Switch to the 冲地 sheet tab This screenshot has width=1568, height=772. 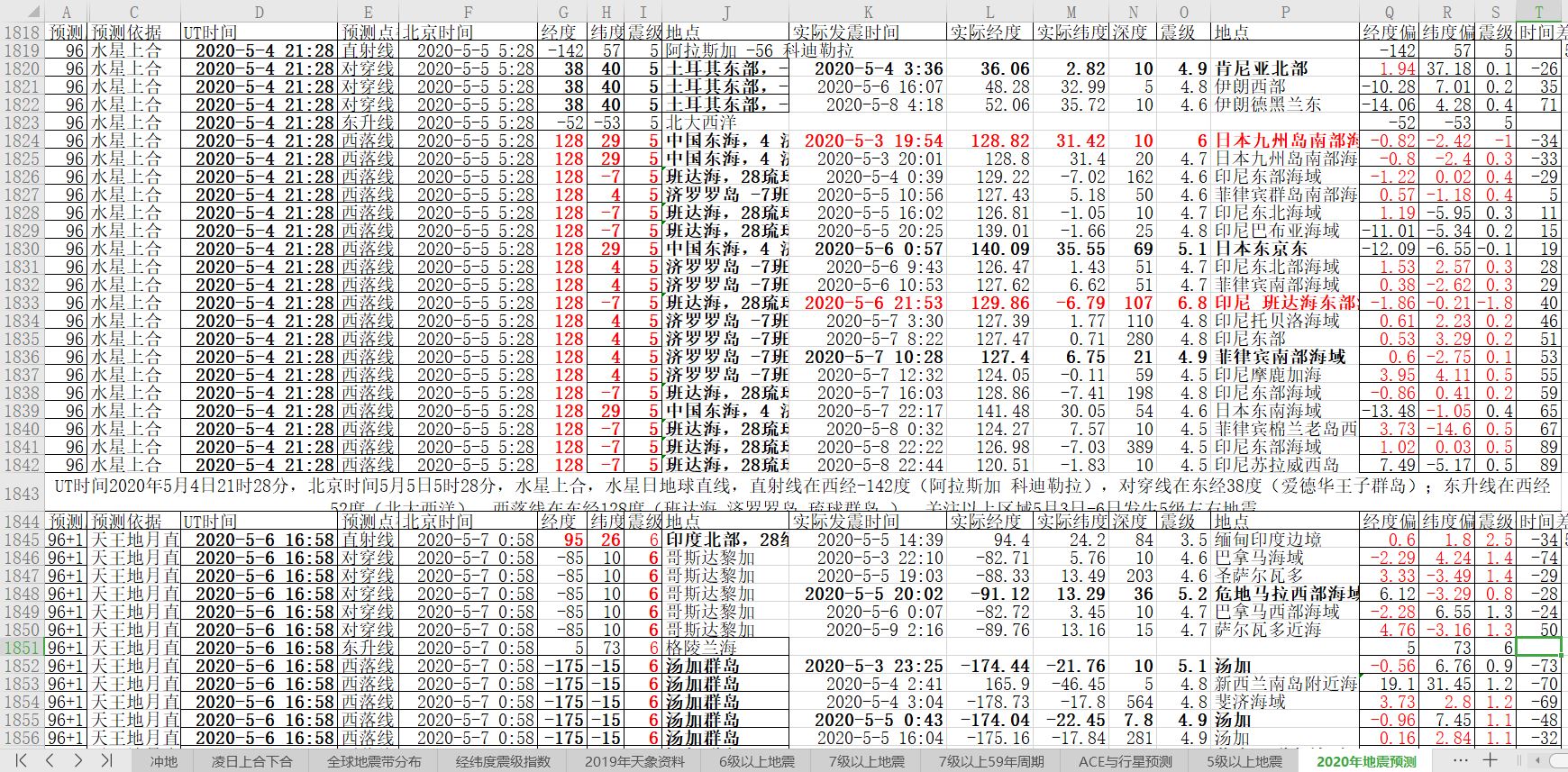(164, 761)
